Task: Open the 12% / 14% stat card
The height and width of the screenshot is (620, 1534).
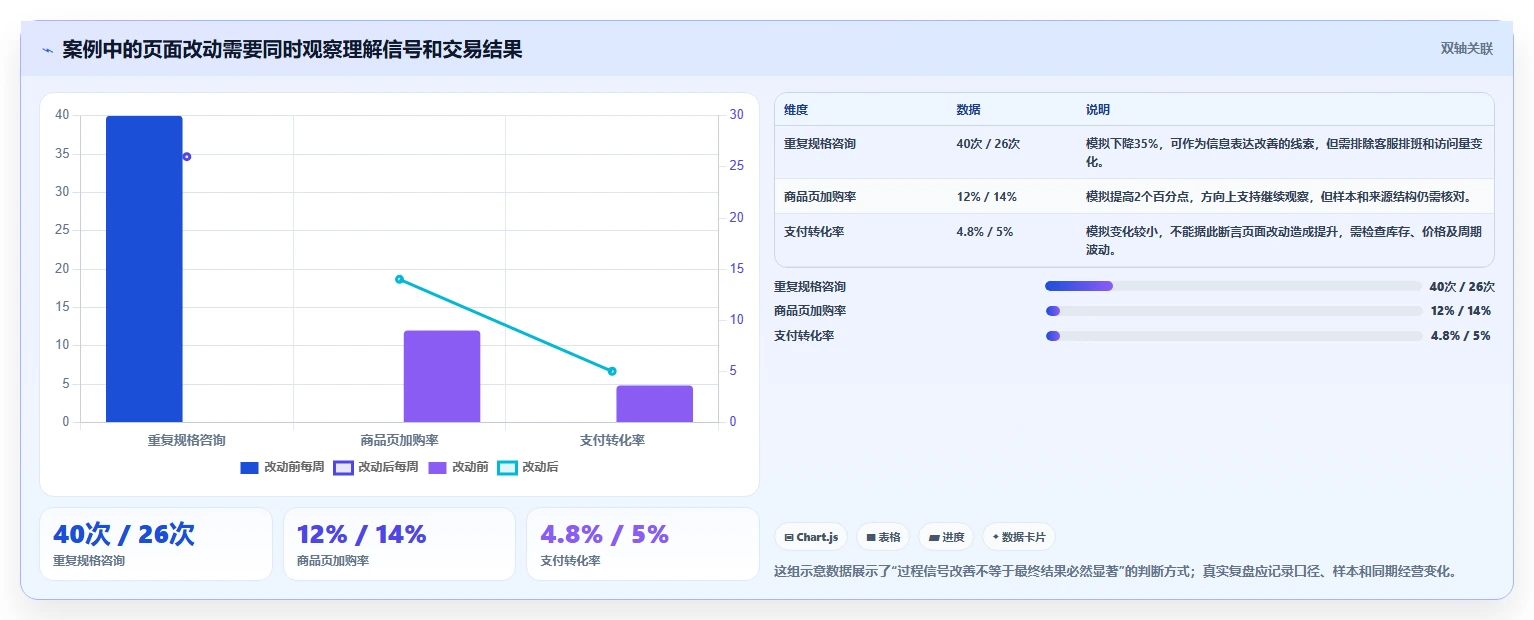Action: (399, 544)
